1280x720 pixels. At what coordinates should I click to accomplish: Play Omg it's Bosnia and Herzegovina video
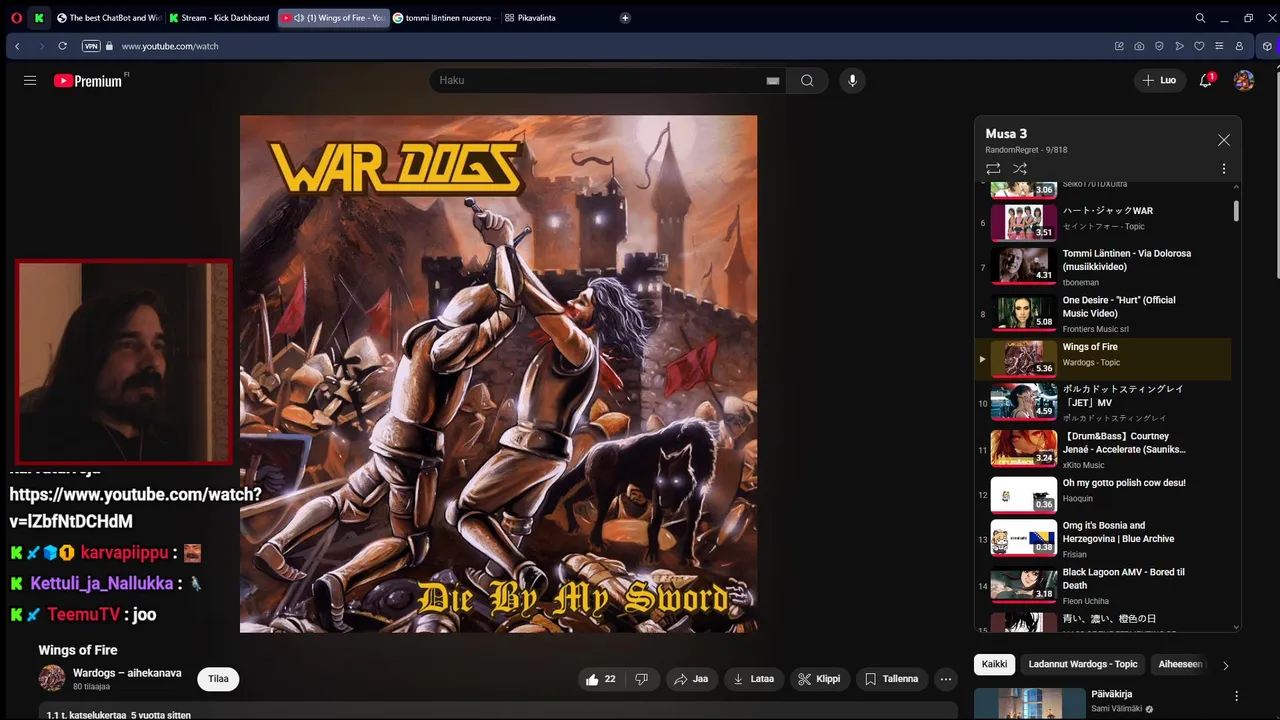click(1103, 539)
